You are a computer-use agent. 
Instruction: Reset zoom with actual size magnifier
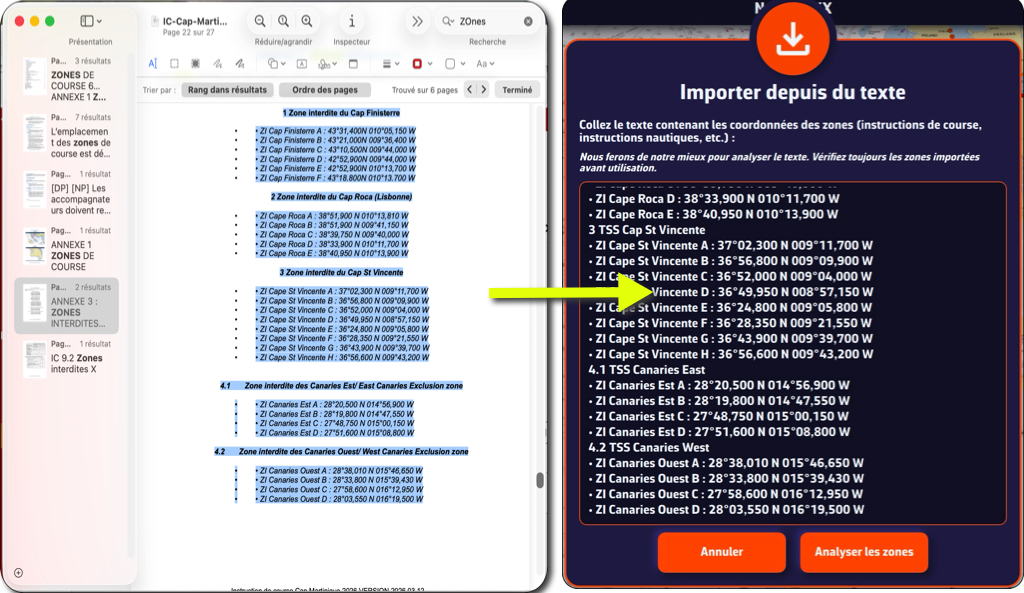coord(283,21)
